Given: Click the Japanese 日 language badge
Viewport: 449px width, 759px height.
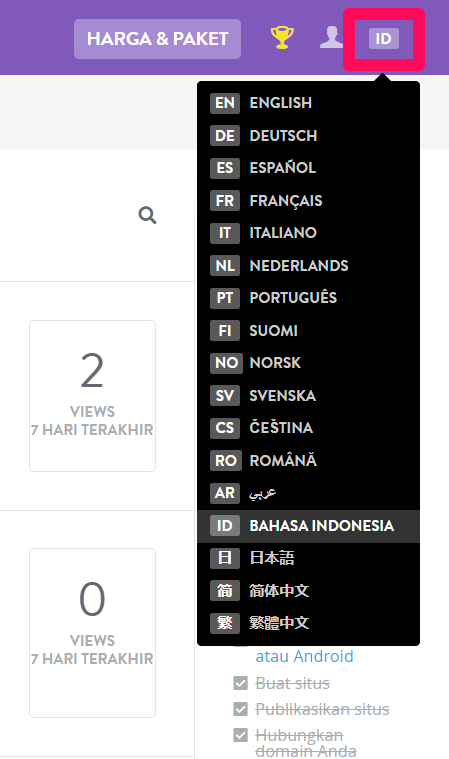Looking at the screenshot, I should tap(225, 558).
